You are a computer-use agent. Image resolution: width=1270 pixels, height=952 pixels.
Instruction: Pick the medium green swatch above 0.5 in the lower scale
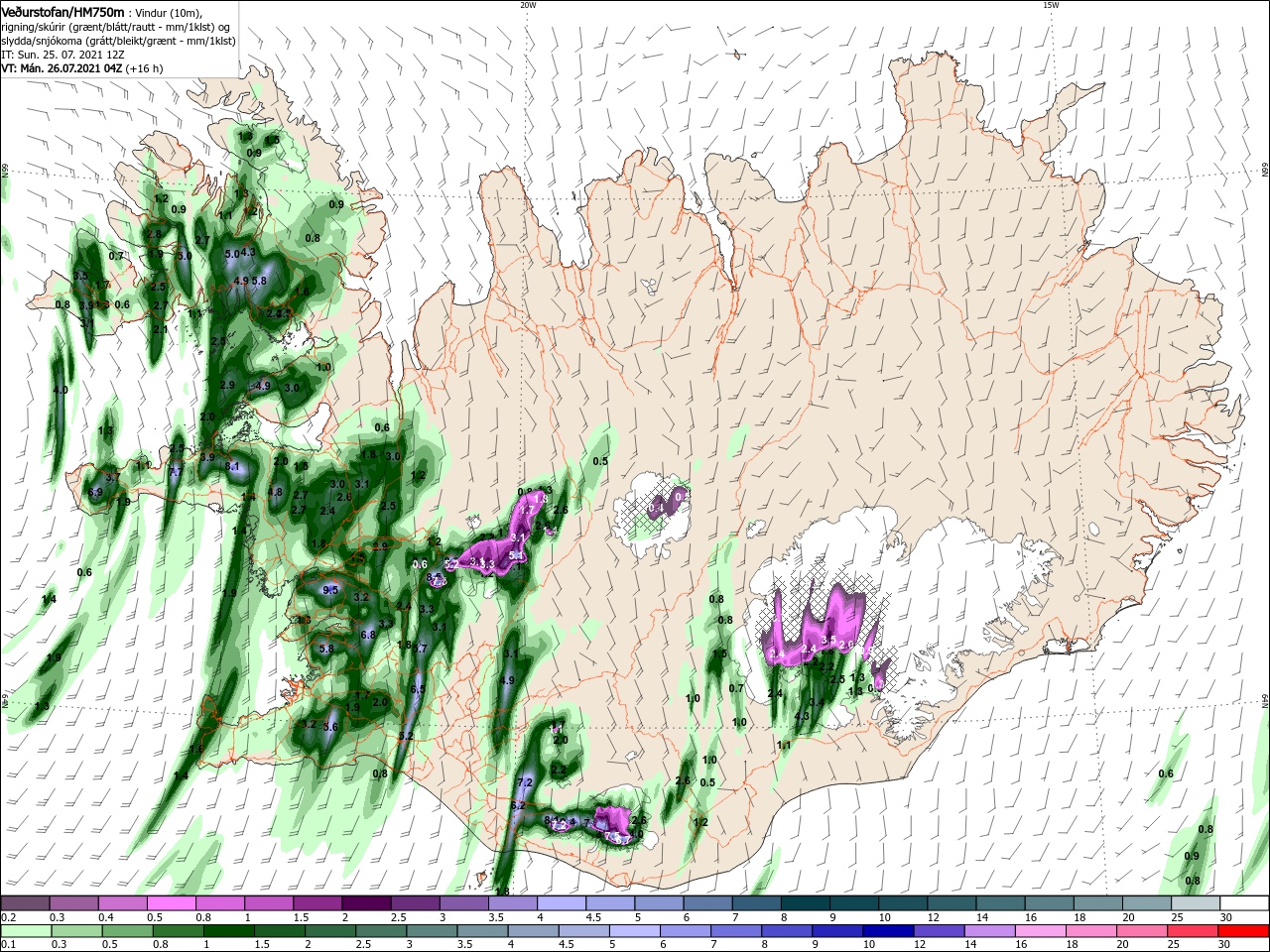pos(126,931)
